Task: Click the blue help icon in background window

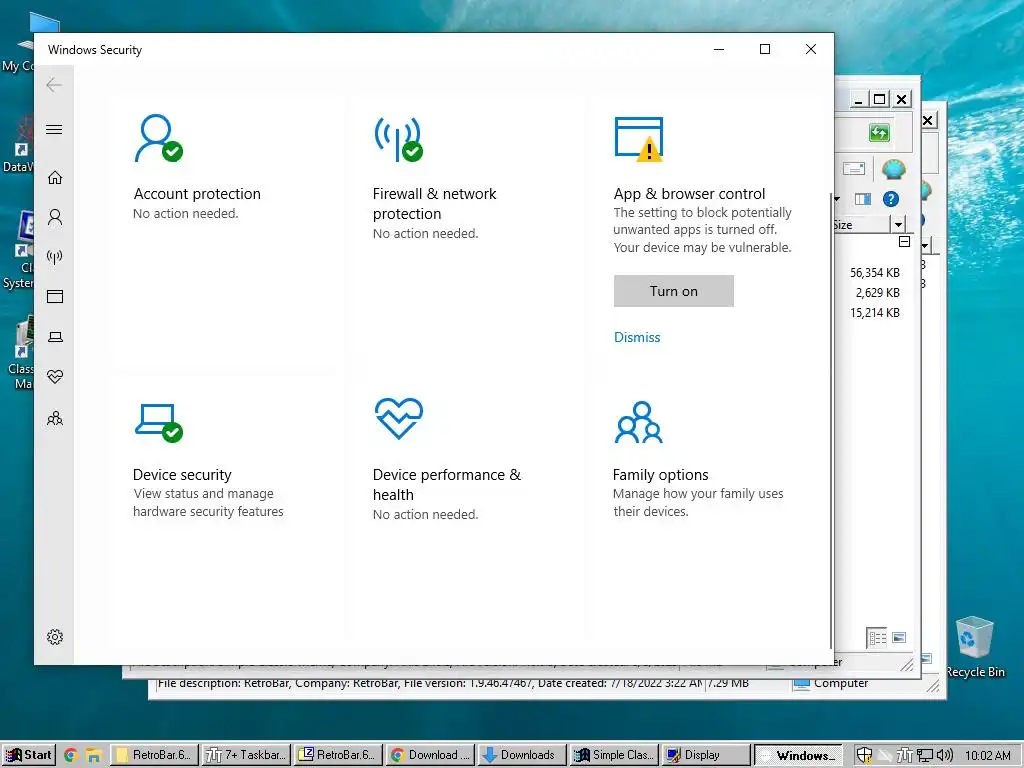Action: click(x=890, y=199)
